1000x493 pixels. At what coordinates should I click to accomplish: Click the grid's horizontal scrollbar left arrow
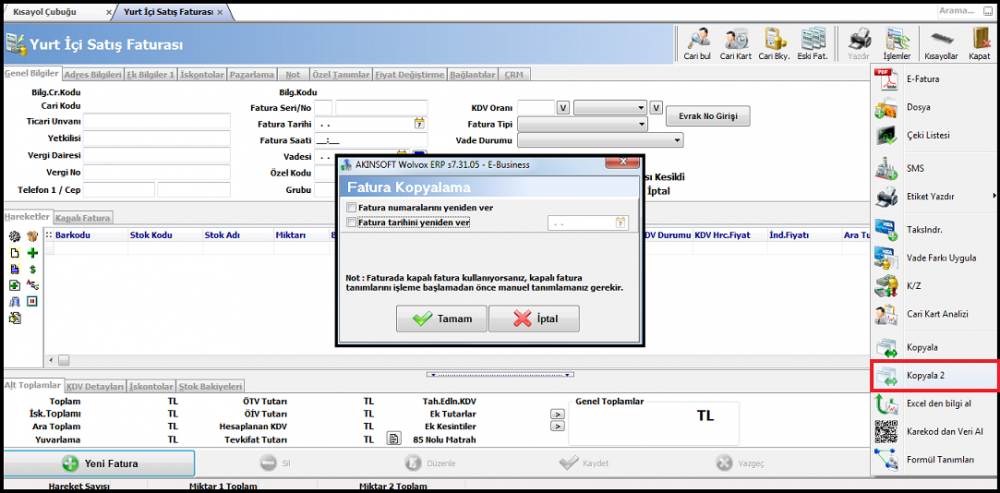click(x=52, y=360)
